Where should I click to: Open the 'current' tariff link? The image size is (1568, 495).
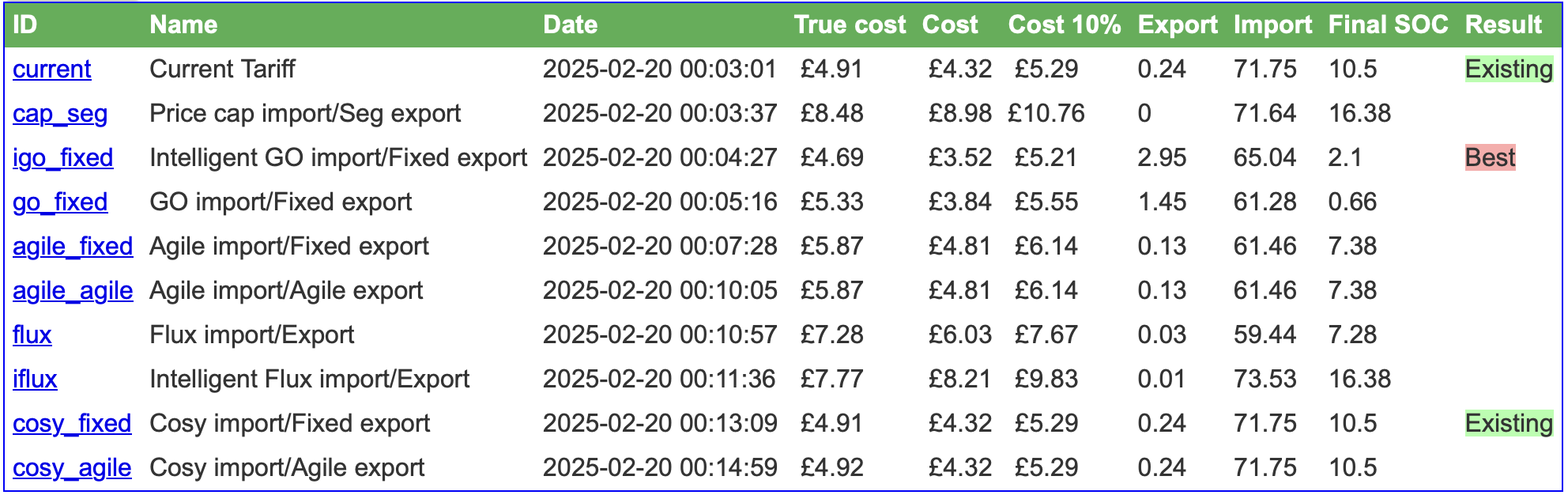(x=52, y=70)
